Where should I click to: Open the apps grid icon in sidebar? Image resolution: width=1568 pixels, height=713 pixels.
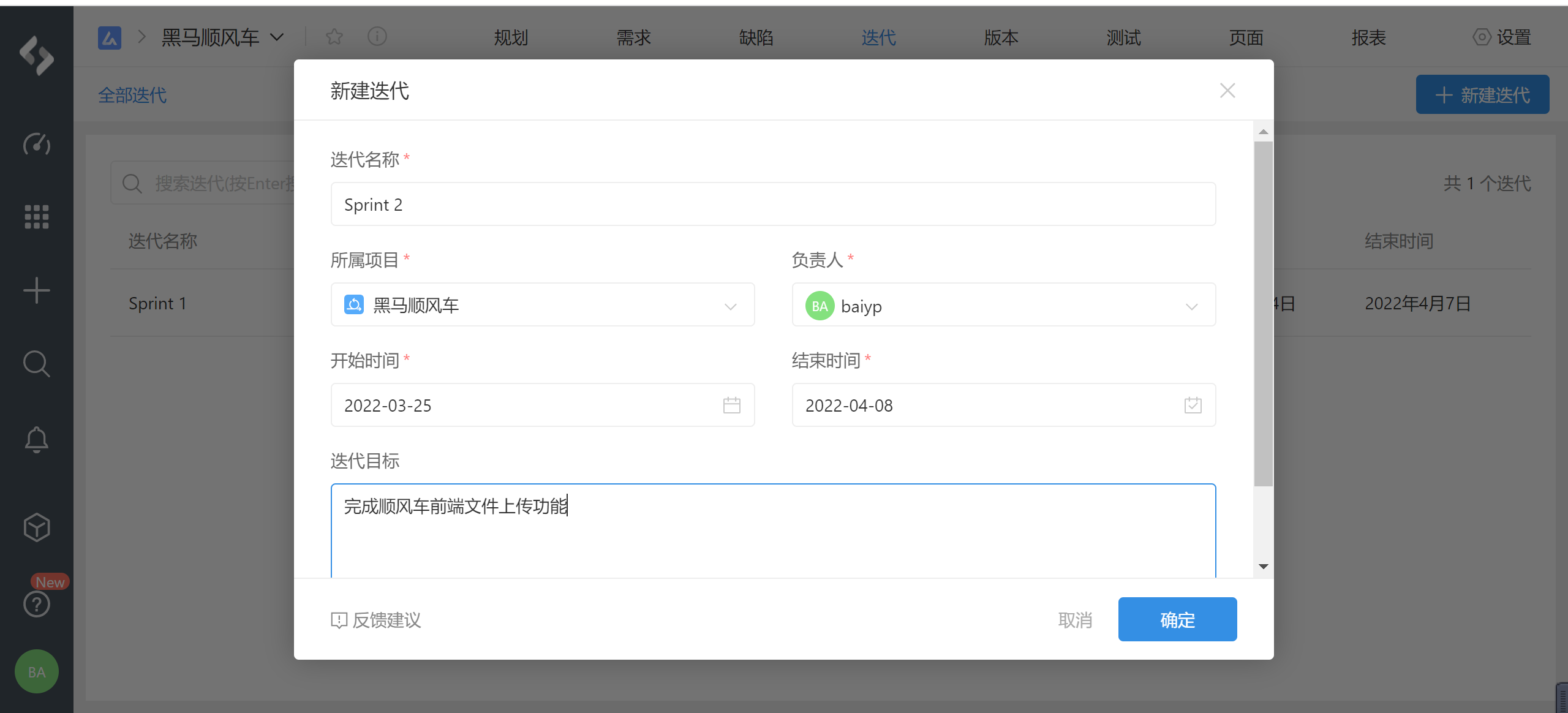(36, 217)
